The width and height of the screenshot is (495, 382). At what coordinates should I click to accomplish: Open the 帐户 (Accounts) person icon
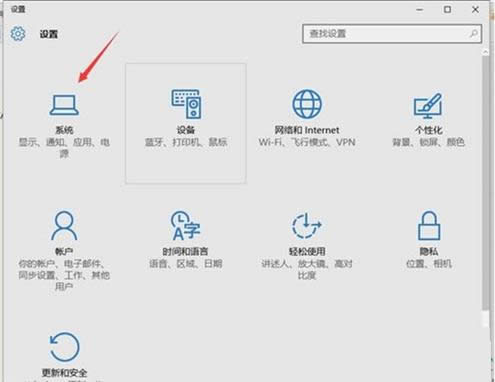pyautogui.click(x=64, y=225)
